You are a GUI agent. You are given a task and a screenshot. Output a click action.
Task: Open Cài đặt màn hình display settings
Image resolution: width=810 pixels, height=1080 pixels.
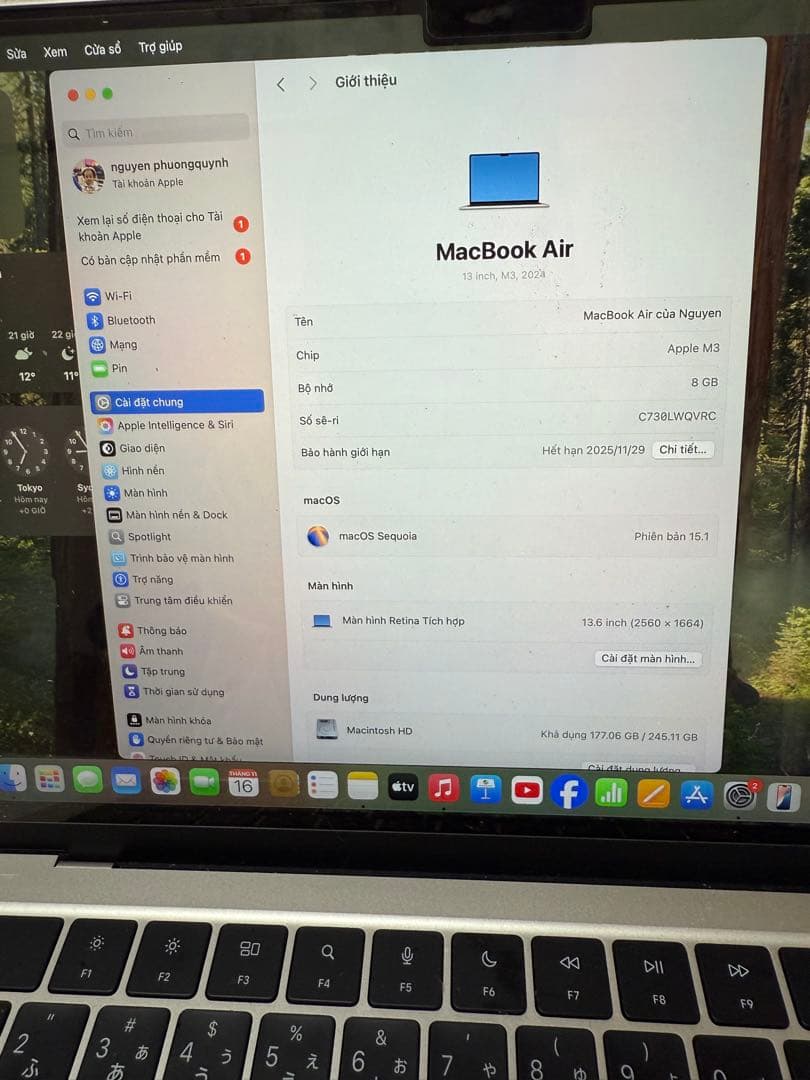(648, 658)
